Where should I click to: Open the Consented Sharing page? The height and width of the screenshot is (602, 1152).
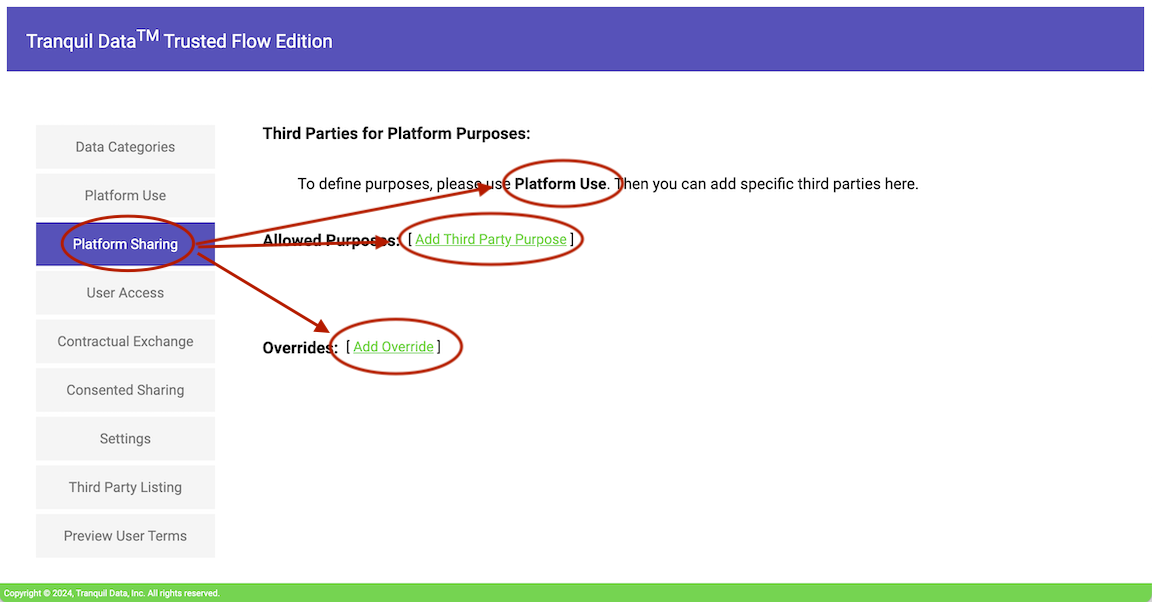[125, 389]
